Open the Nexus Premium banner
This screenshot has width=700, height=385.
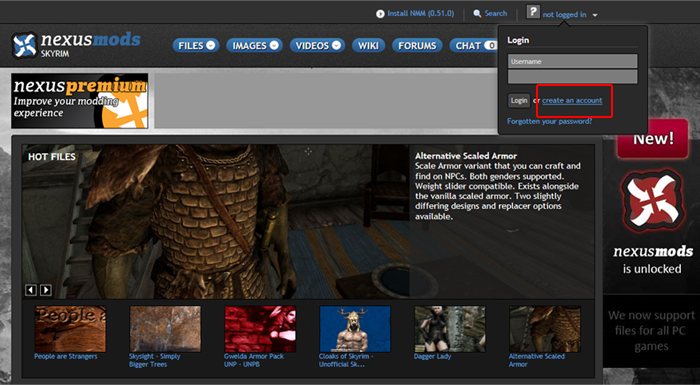point(79,101)
